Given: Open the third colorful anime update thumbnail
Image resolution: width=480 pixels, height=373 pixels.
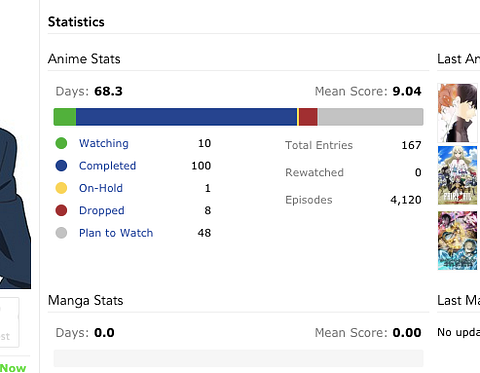Looking at the screenshot, I should click(x=457, y=240).
